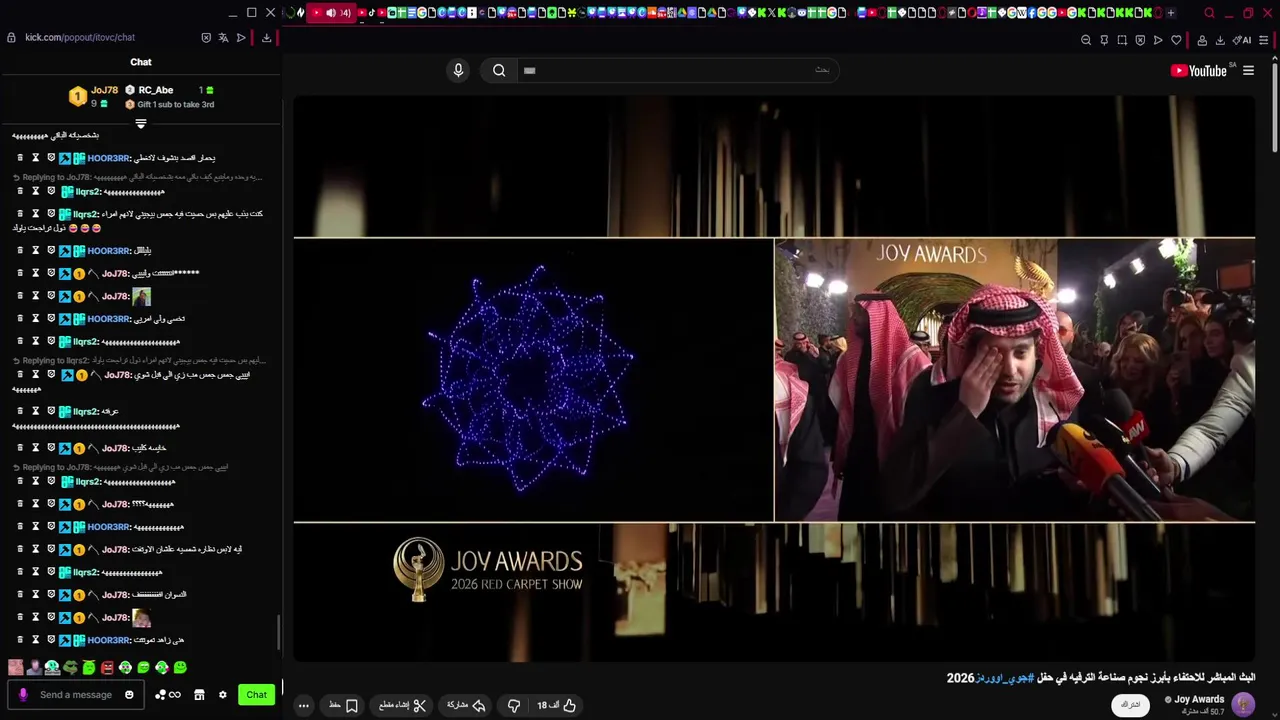Open the shop storefront icon
The height and width of the screenshot is (720, 1280).
point(199,695)
